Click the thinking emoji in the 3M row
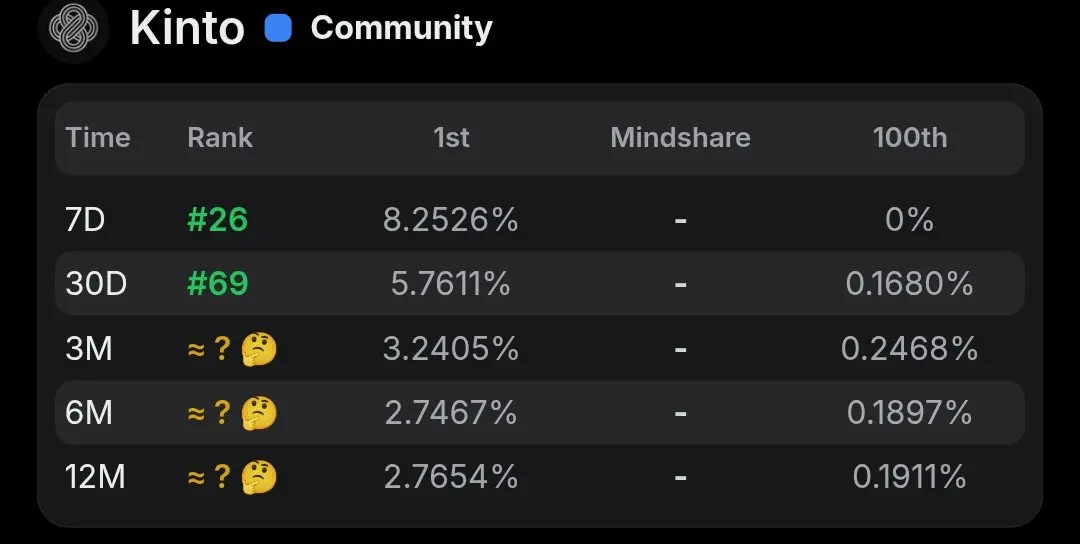1080x544 pixels. tap(259, 349)
